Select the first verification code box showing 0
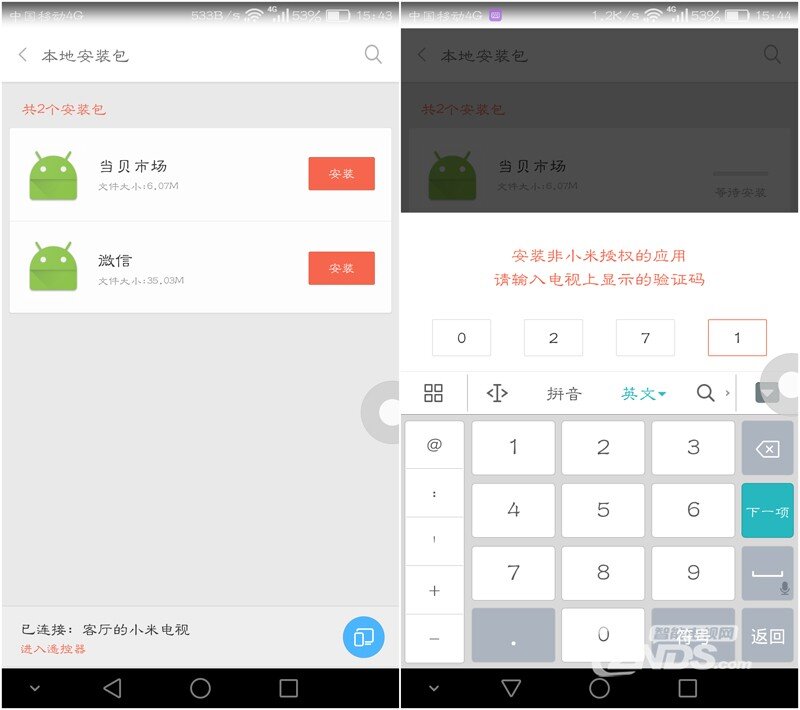 [x=461, y=338]
